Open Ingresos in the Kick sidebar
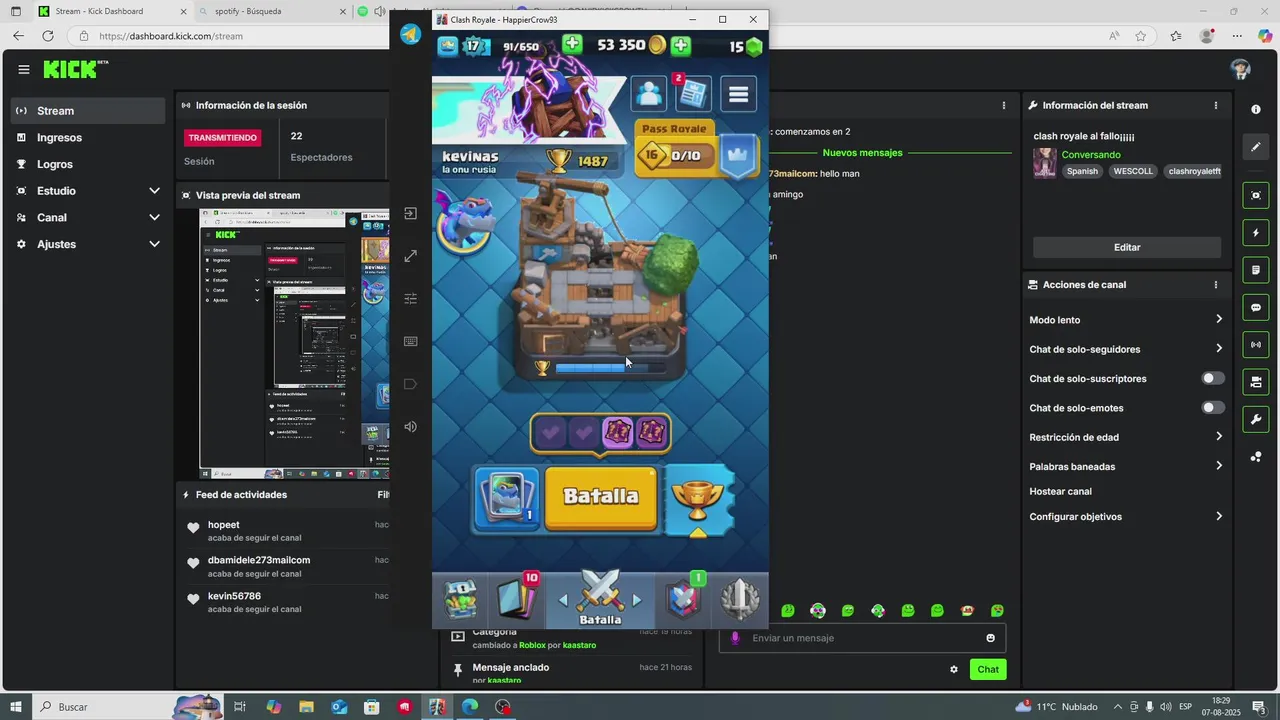Viewport: 1280px width, 720px height. pos(88,138)
